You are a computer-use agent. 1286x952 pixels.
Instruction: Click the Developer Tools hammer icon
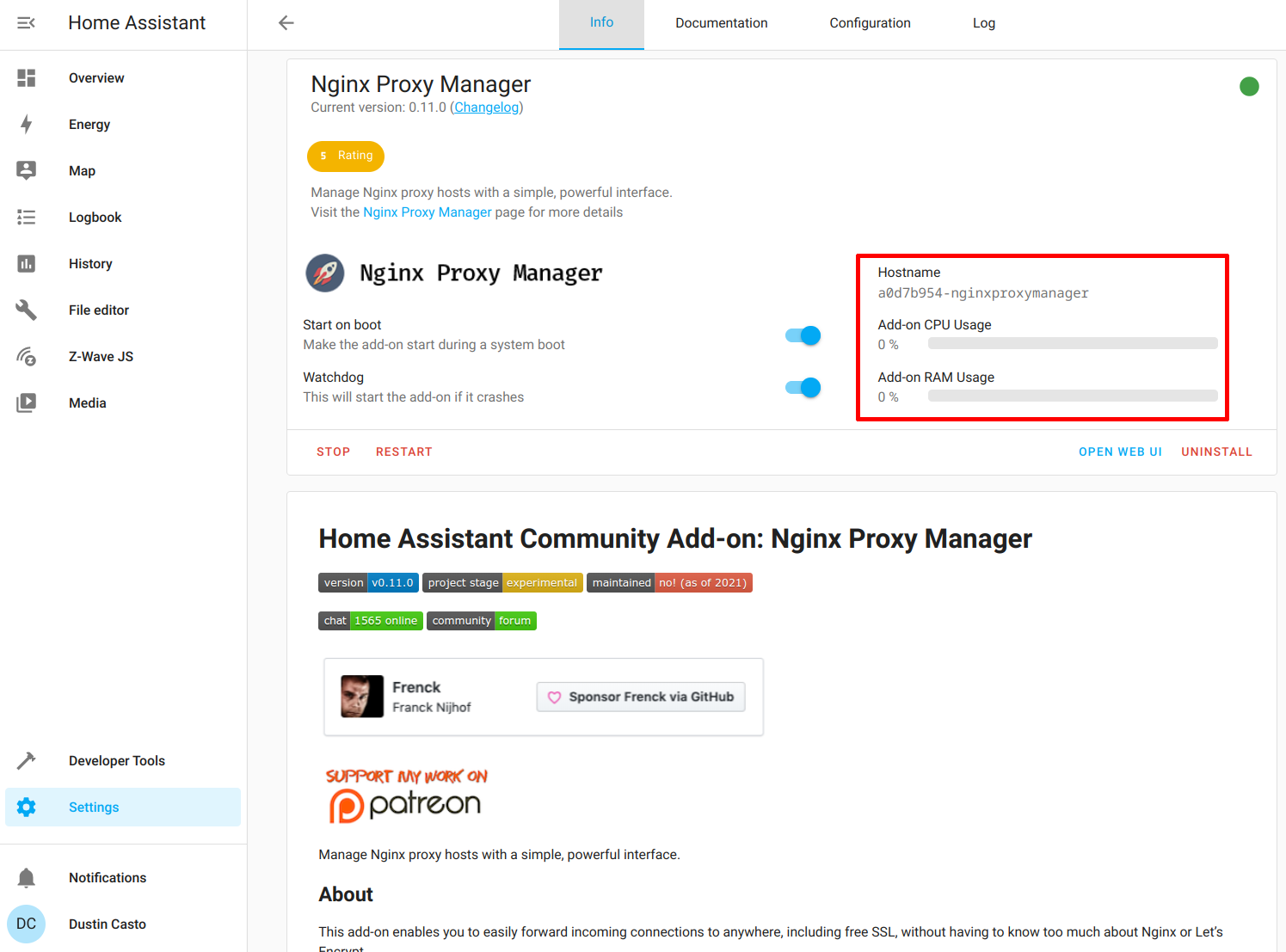point(27,761)
